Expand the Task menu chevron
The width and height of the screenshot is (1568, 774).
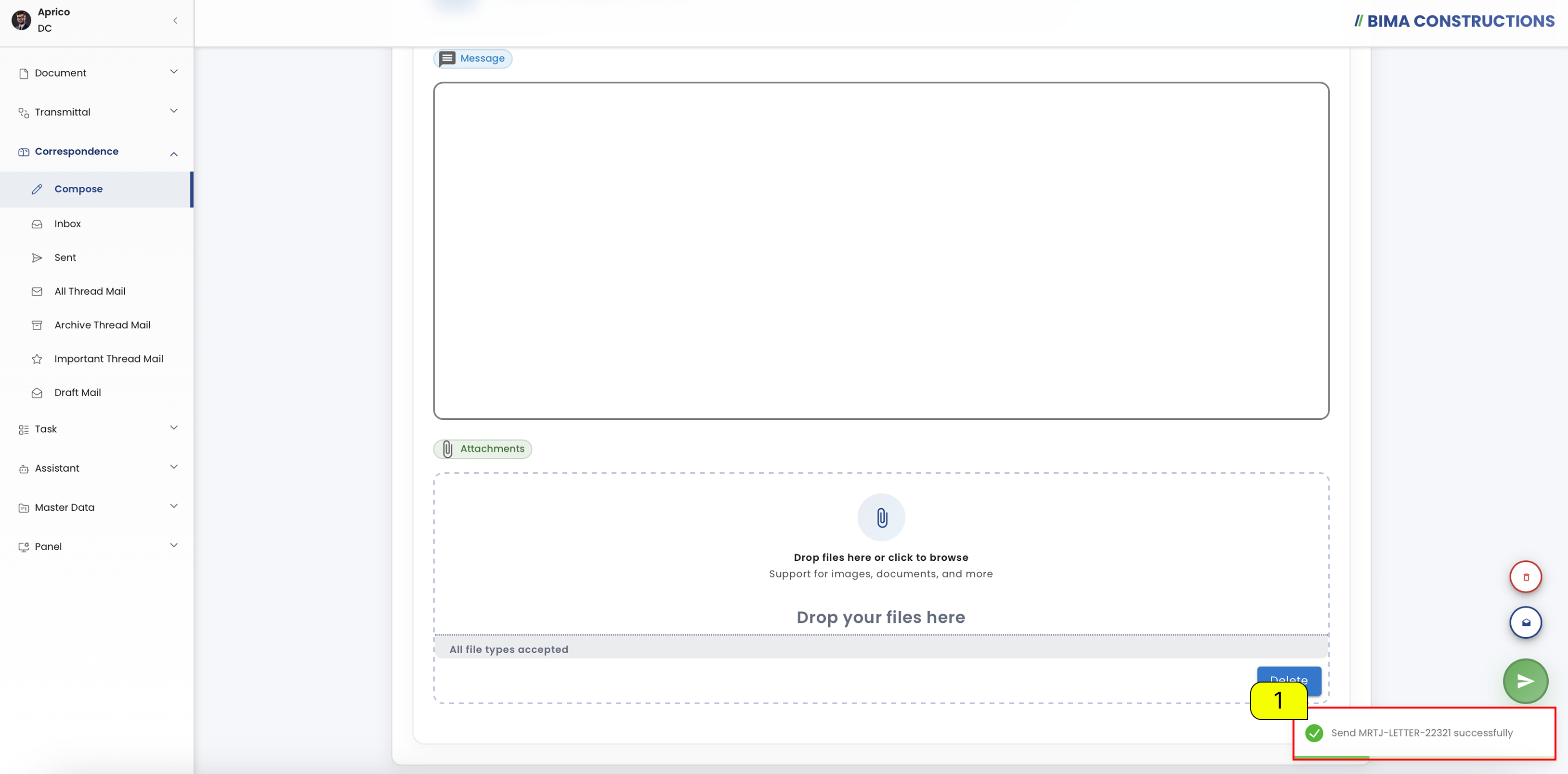pyautogui.click(x=174, y=428)
